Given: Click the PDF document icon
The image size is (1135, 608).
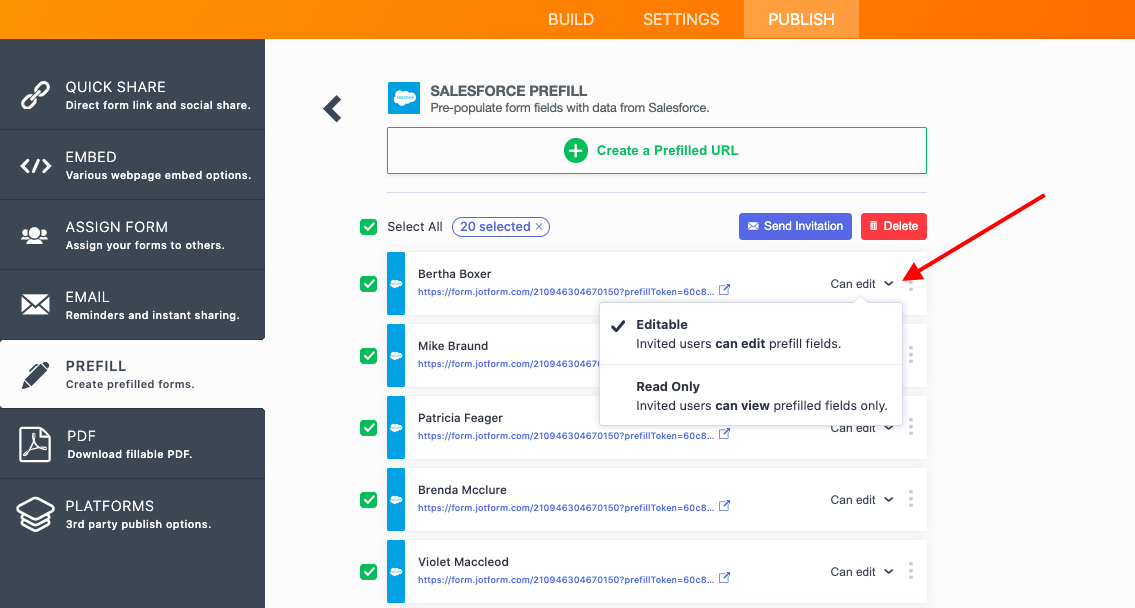Looking at the screenshot, I should 35,444.
